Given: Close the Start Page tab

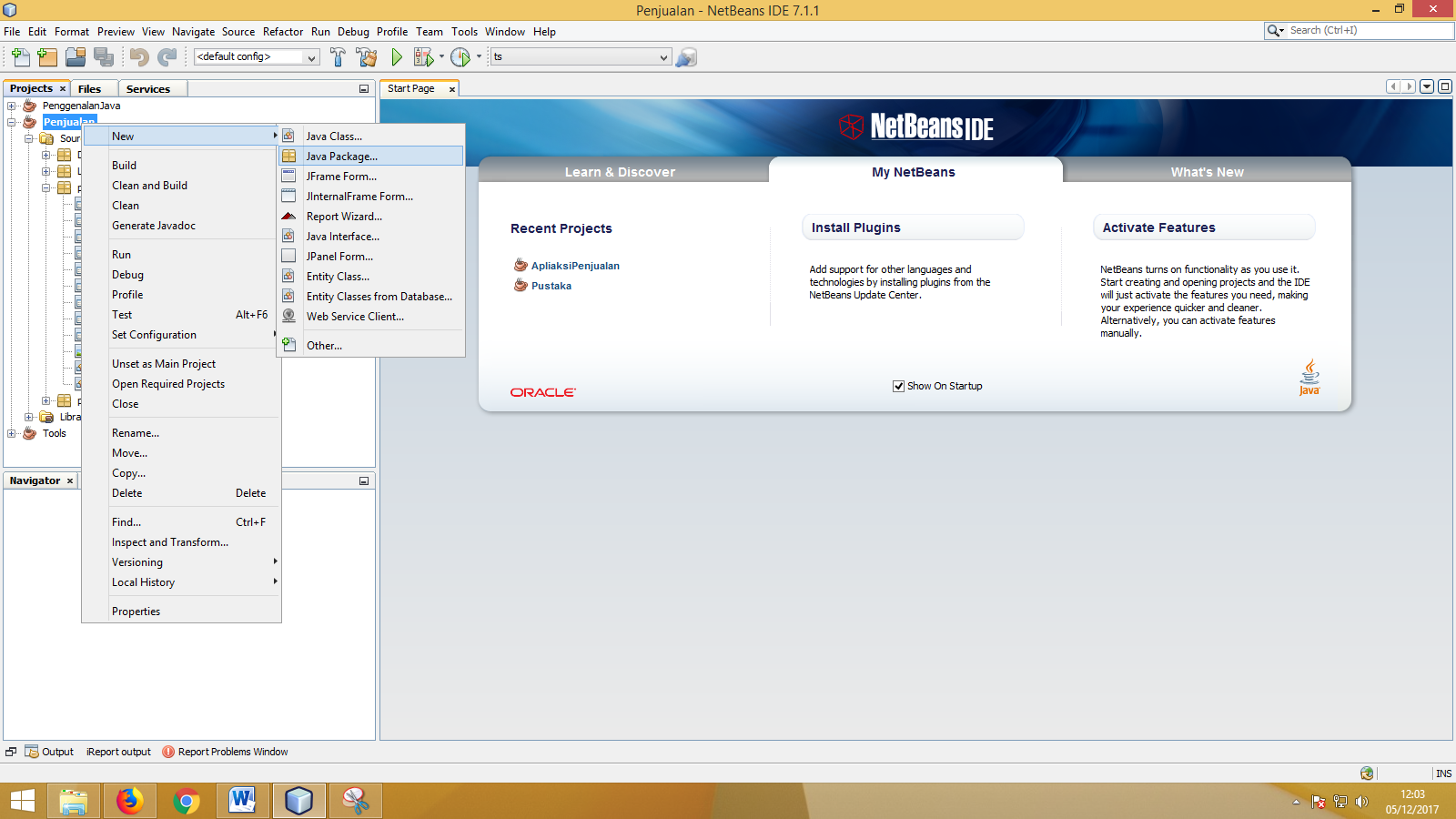Looking at the screenshot, I should pos(451,89).
